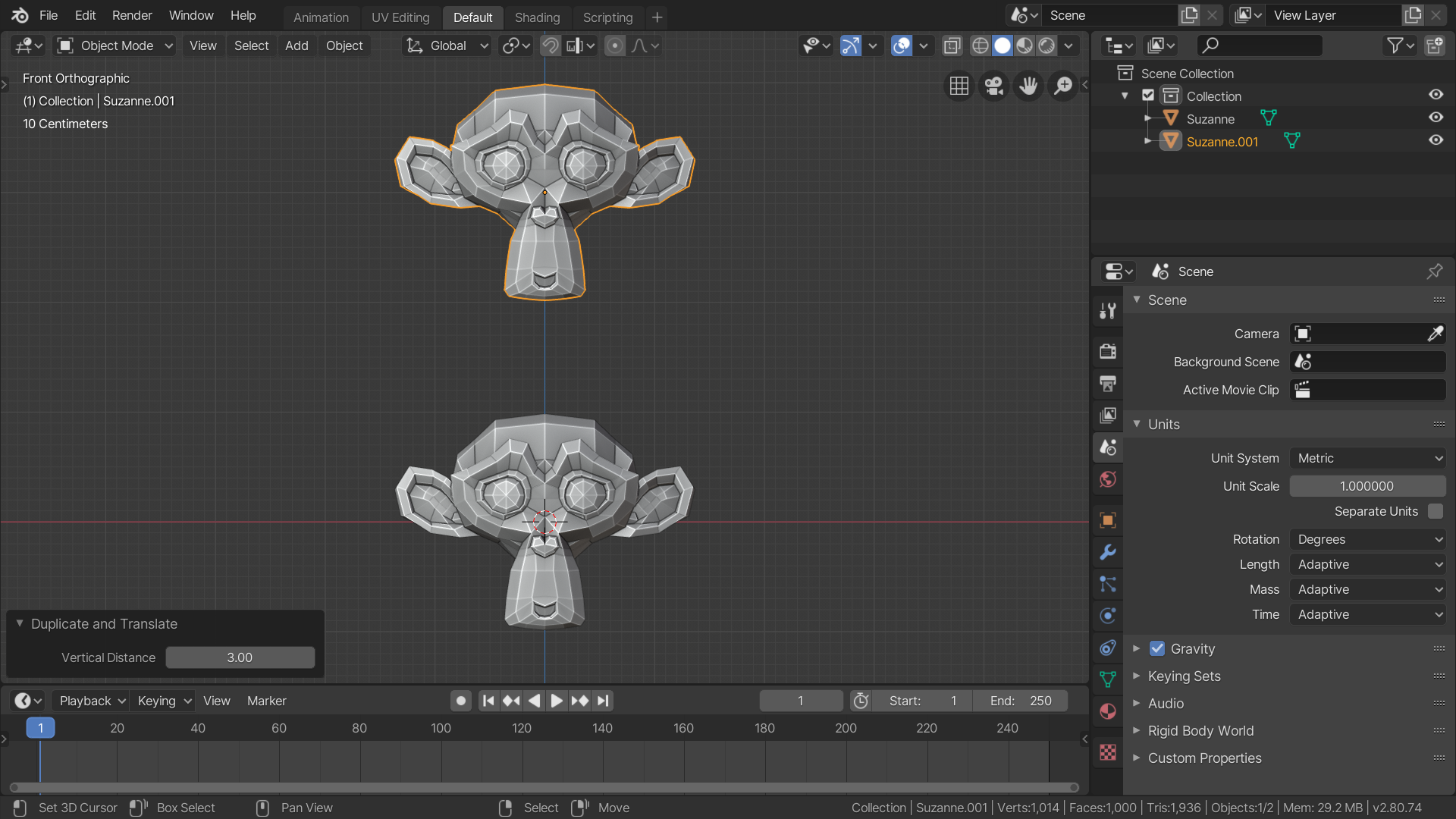Click the Play animation button
The image size is (1456, 819).
557,701
